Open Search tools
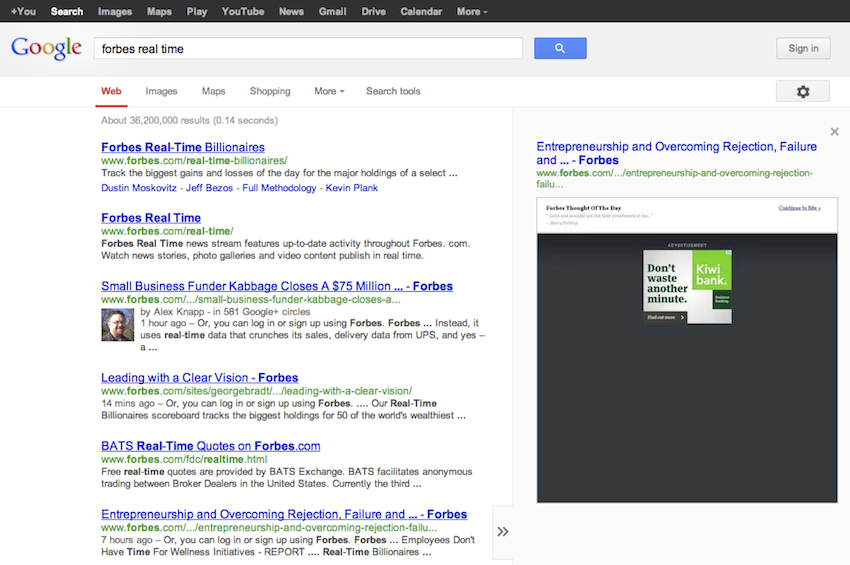The height and width of the screenshot is (565, 850). (x=393, y=91)
